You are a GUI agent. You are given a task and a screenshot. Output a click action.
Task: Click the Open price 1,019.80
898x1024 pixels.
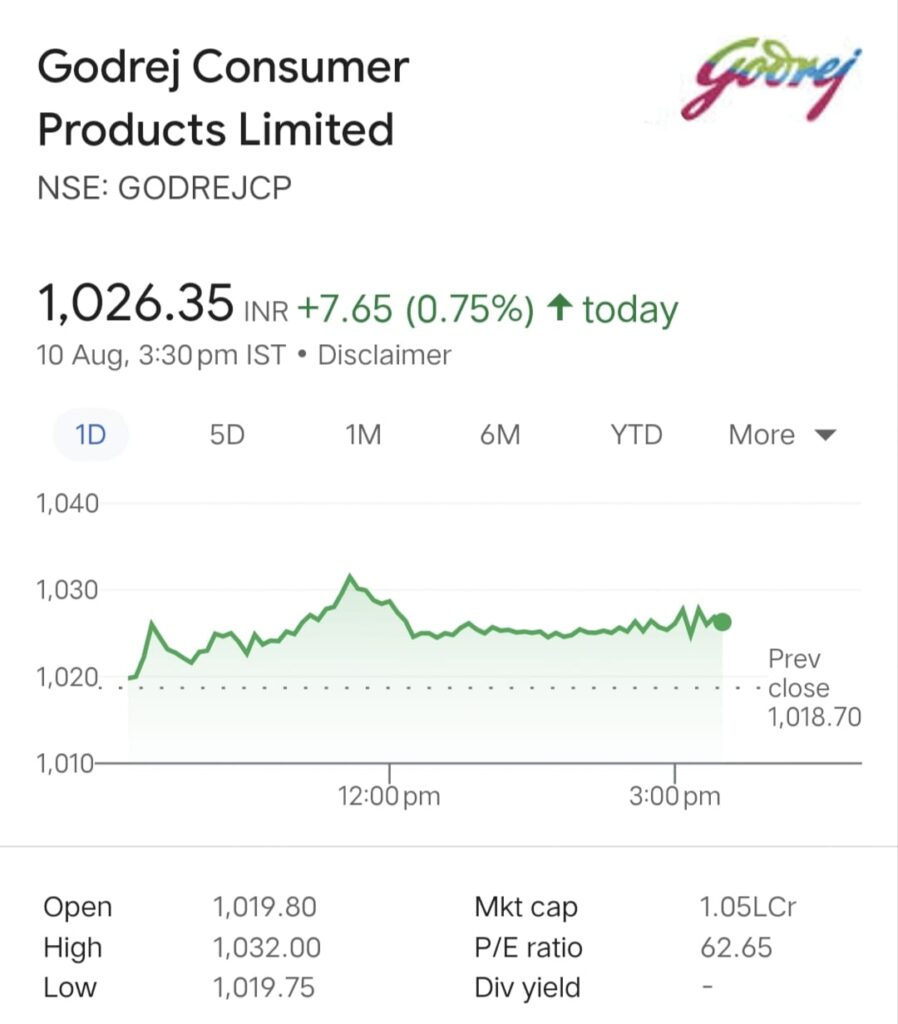coord(265,907)
